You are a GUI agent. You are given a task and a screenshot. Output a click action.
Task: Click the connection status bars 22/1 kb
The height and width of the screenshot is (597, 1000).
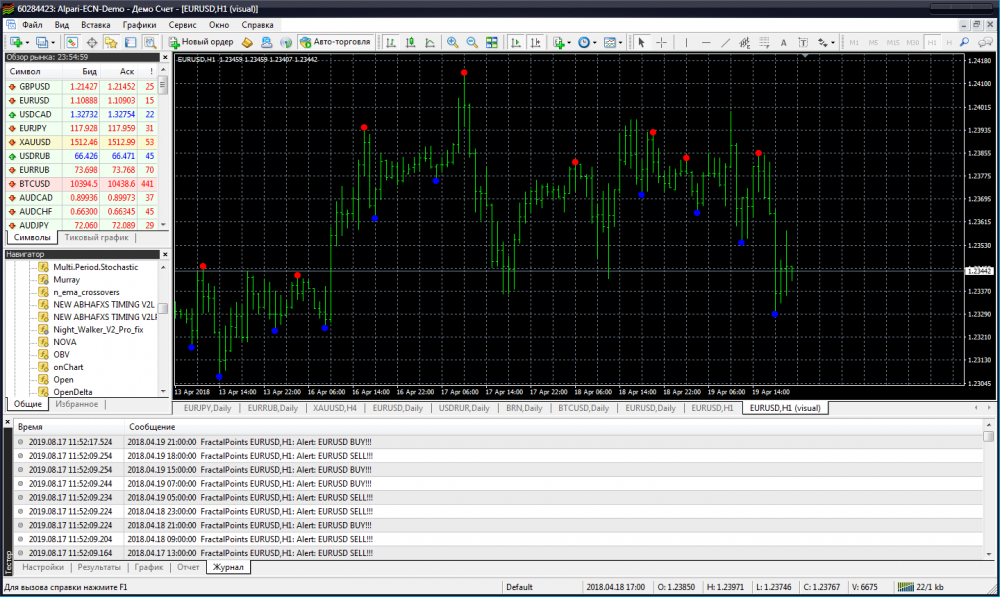click(x=920, y=587)
